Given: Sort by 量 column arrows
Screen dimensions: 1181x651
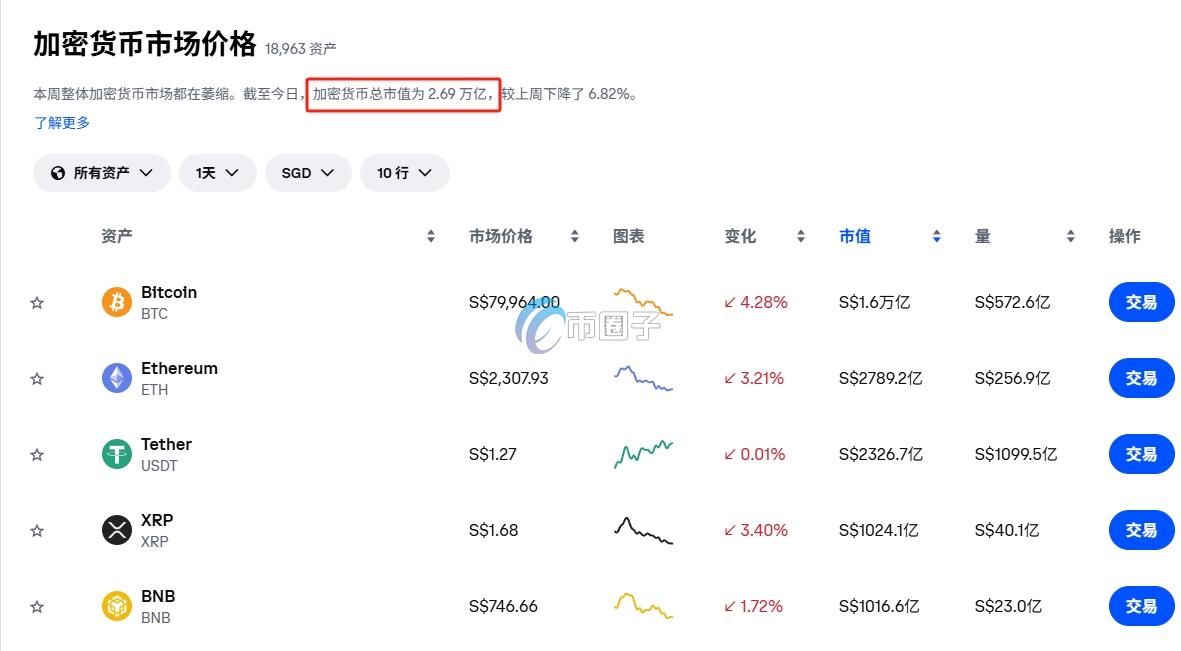Looking at the screenshot, I should pos(1070,237).
